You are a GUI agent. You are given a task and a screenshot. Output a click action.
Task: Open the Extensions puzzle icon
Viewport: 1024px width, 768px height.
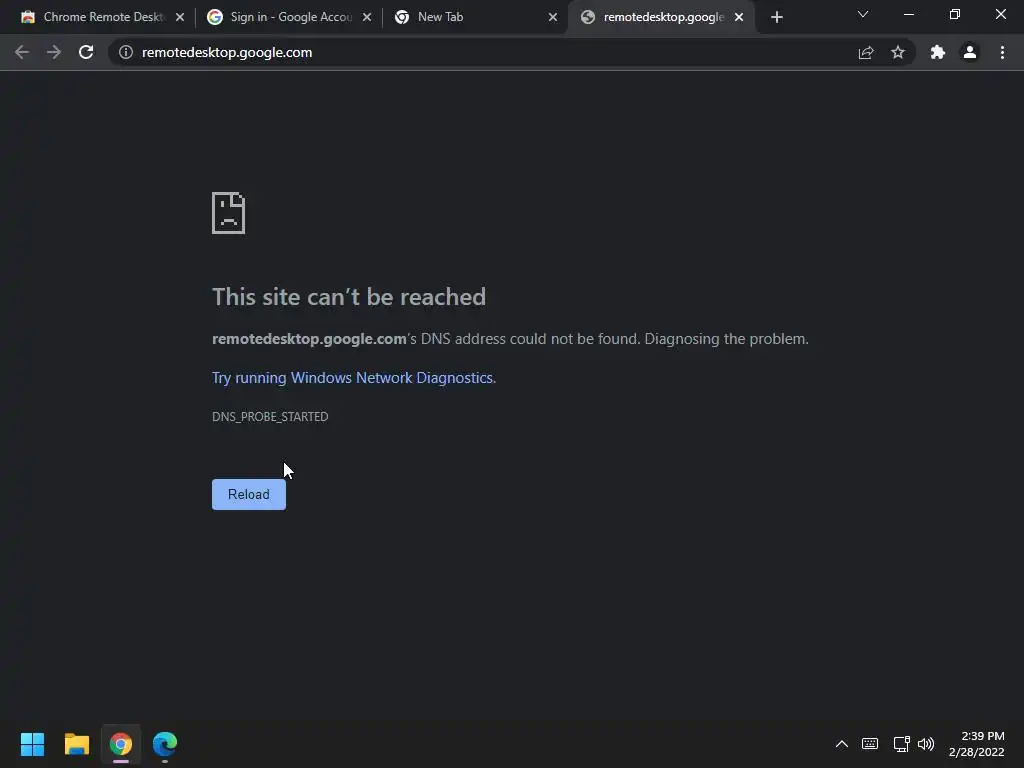pyautogui.click(x=938, y=52)
